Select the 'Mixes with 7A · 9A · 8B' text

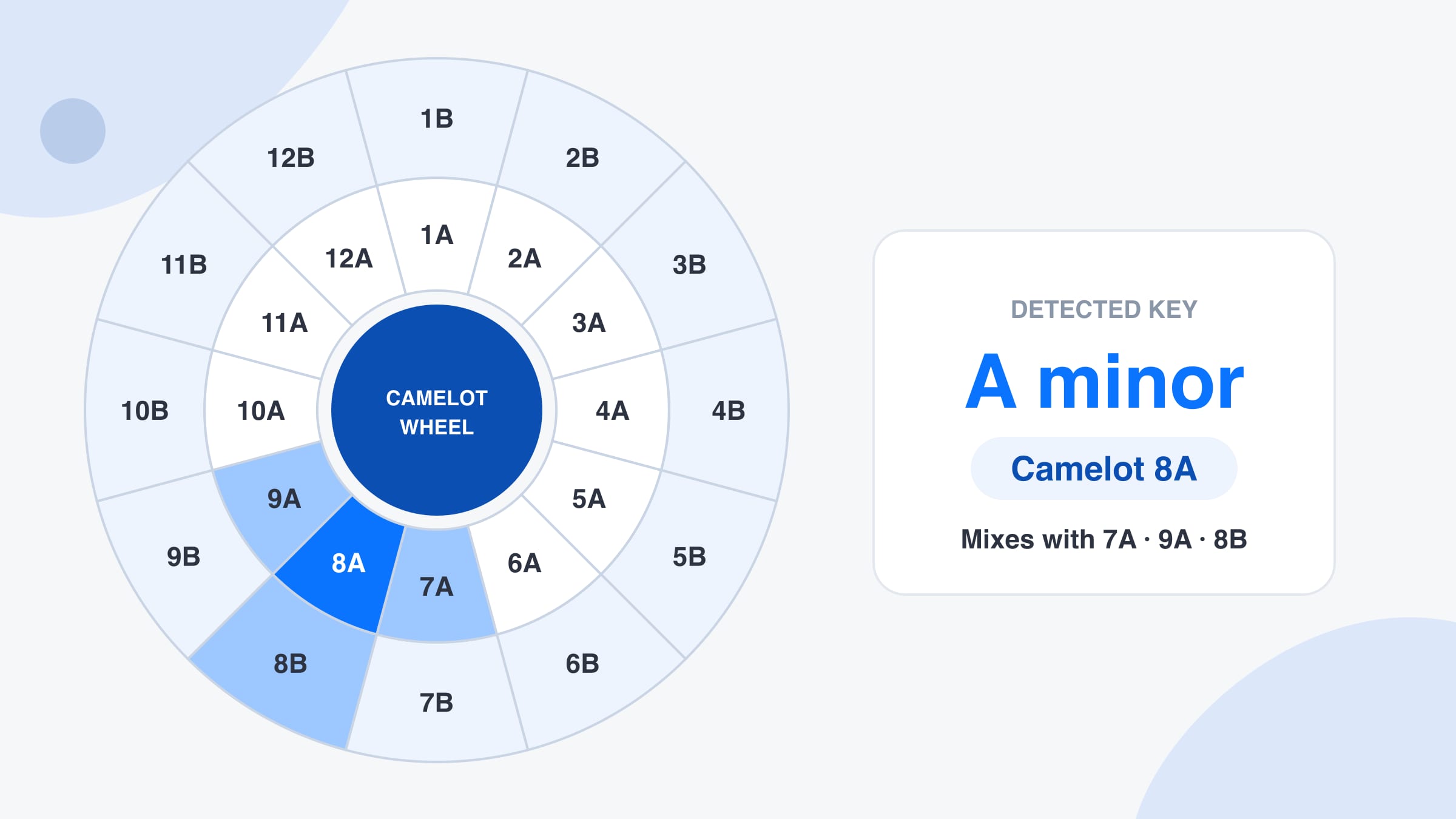1104,539
